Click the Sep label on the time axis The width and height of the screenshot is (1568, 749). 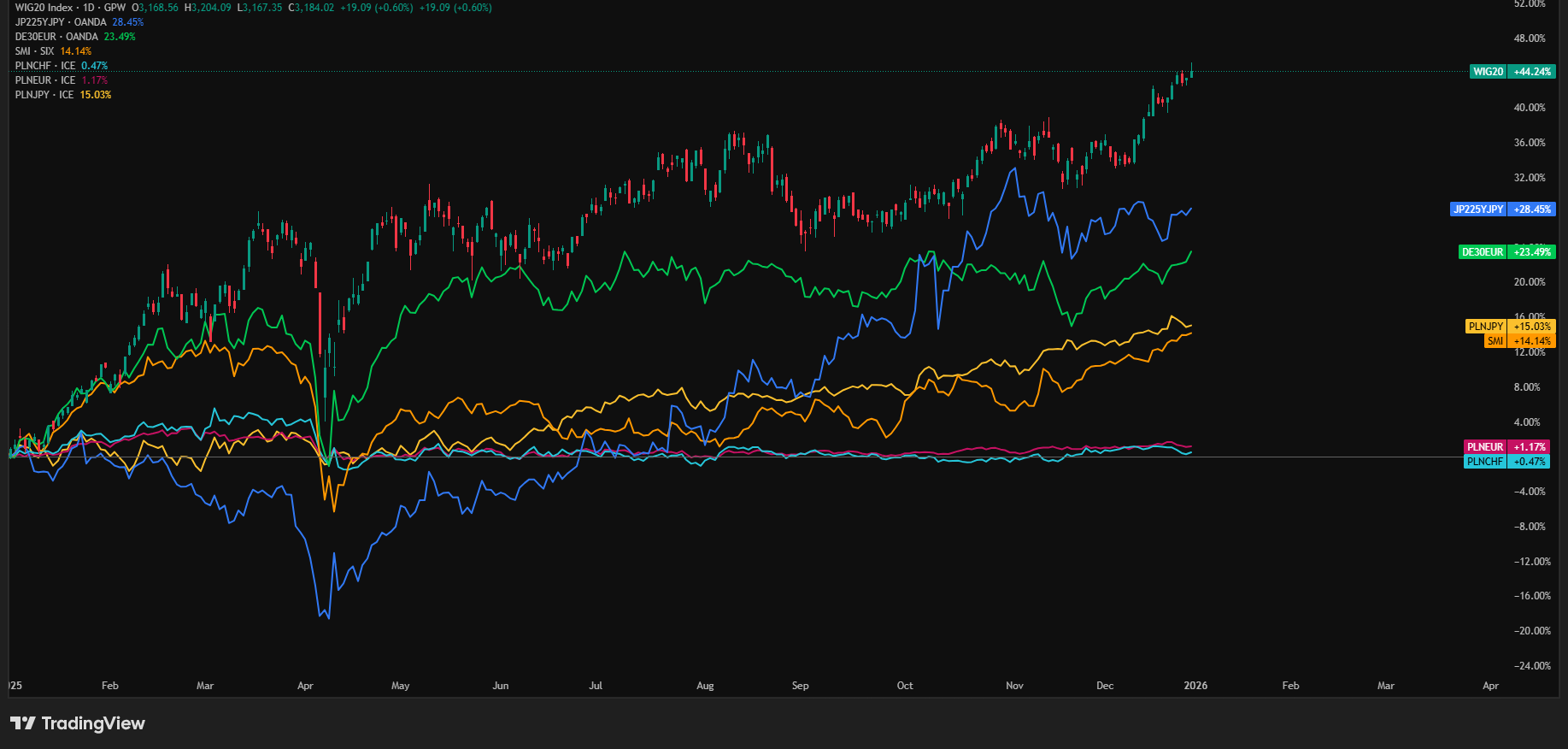pyautogui.click(x=800, y=686)
